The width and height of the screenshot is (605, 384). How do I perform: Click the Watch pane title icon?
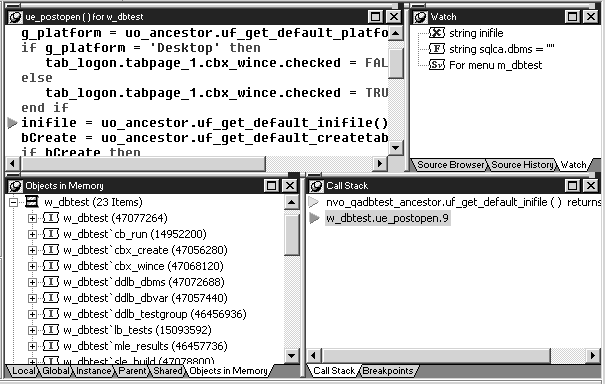click(420, 17)
